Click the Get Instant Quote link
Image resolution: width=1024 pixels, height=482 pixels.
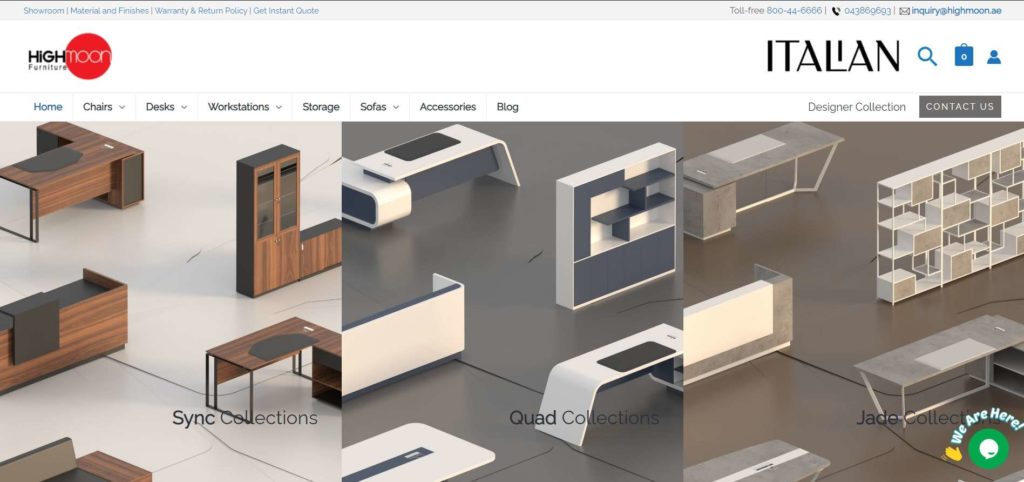point(286,11)
